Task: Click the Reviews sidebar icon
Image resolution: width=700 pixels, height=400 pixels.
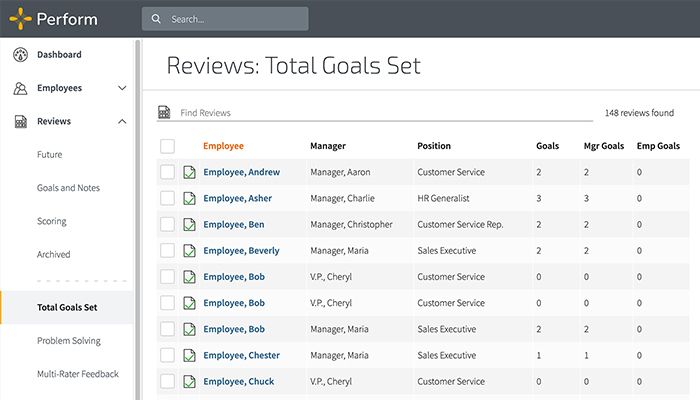Action: point(20,122)
